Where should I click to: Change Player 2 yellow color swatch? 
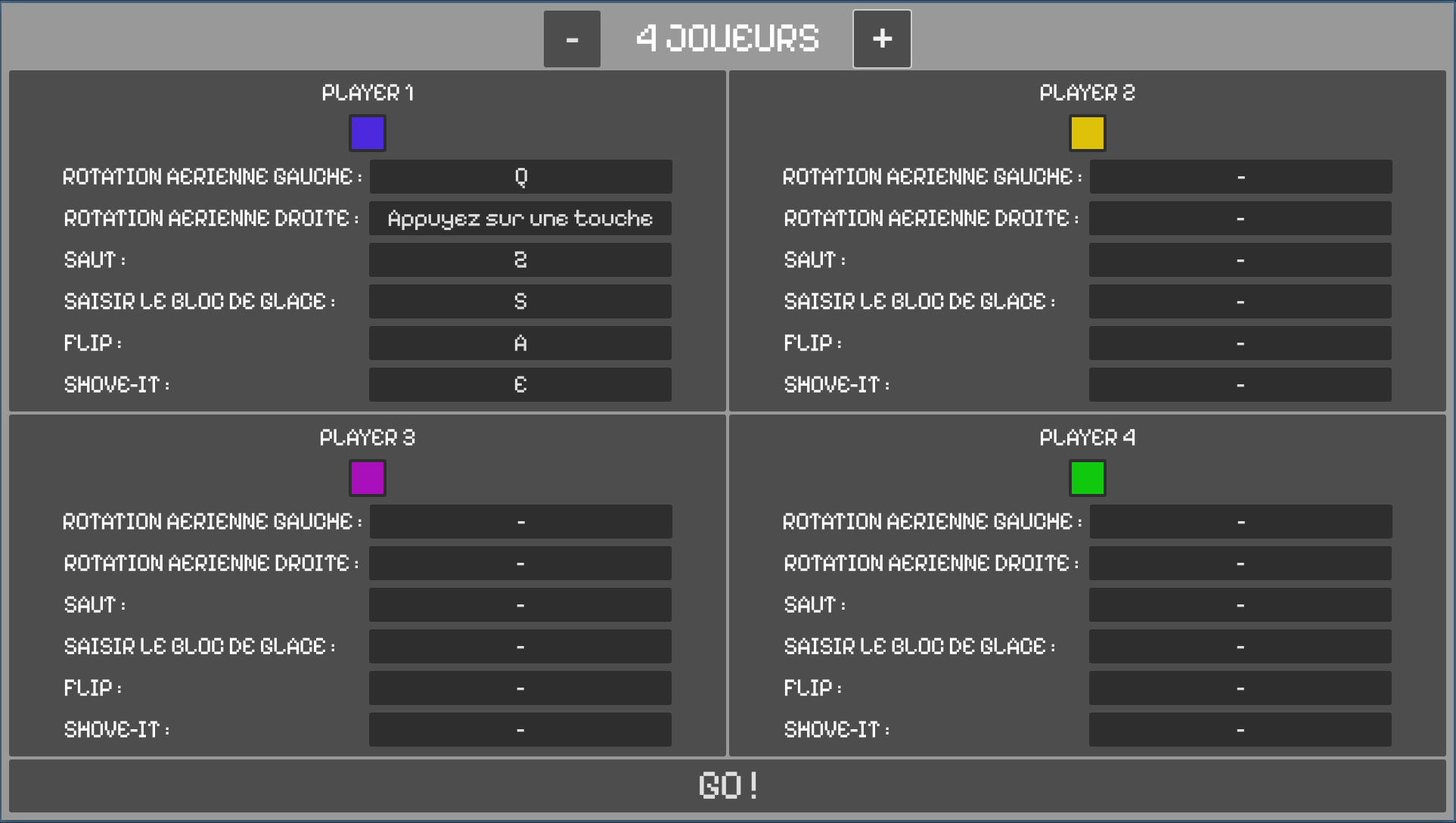click(x=1087, y=133)
